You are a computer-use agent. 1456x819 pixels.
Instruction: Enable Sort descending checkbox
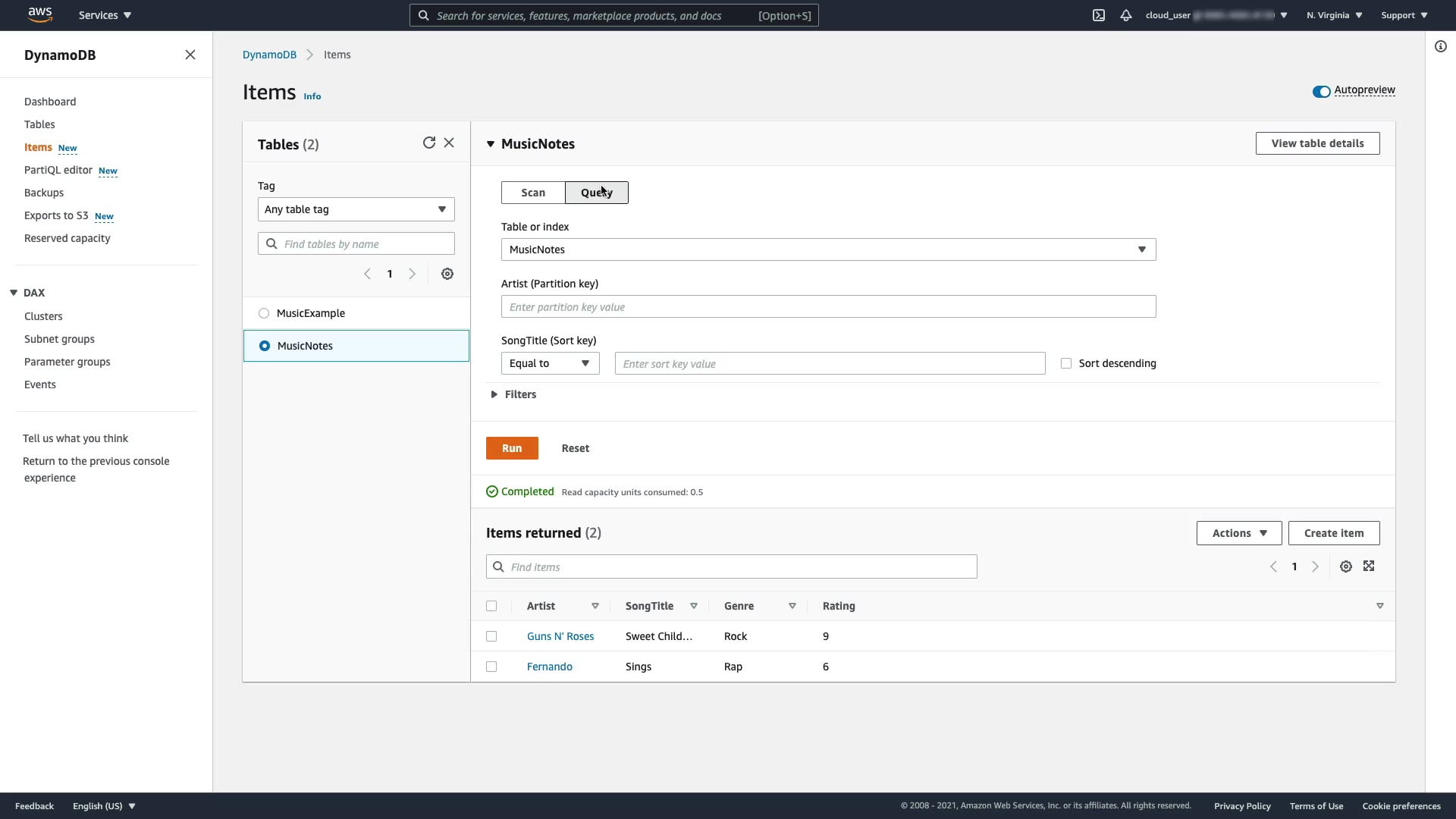tap(1066, 364)
